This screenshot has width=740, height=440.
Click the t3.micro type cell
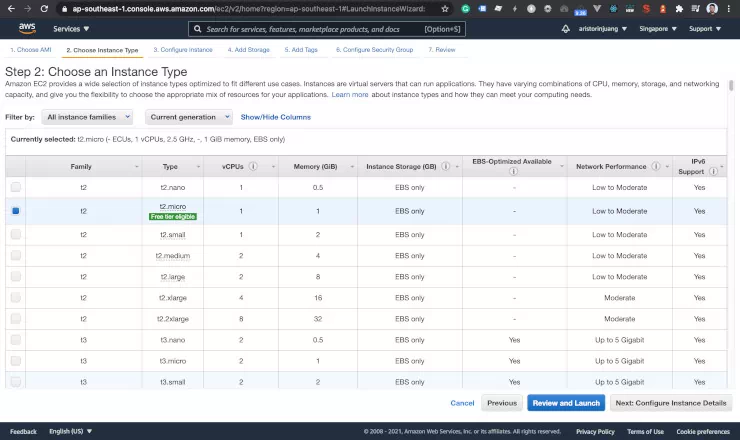[173, 361]
